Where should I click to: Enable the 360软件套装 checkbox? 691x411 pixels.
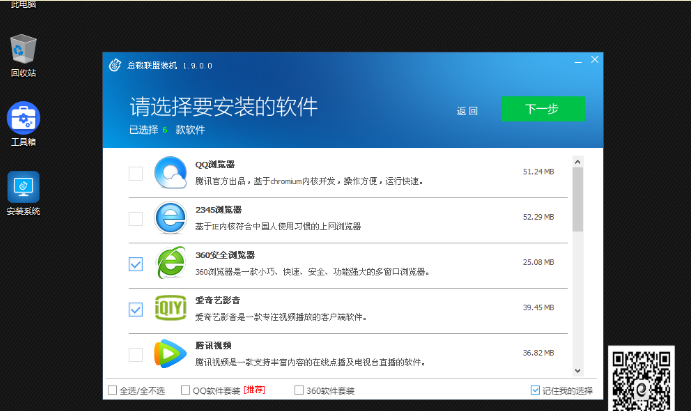[x=299, y=390]
